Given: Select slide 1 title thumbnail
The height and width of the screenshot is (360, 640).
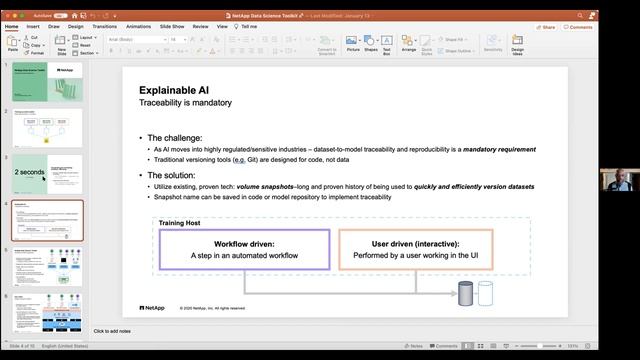Looking at the screenshot, I should point(47,82).
